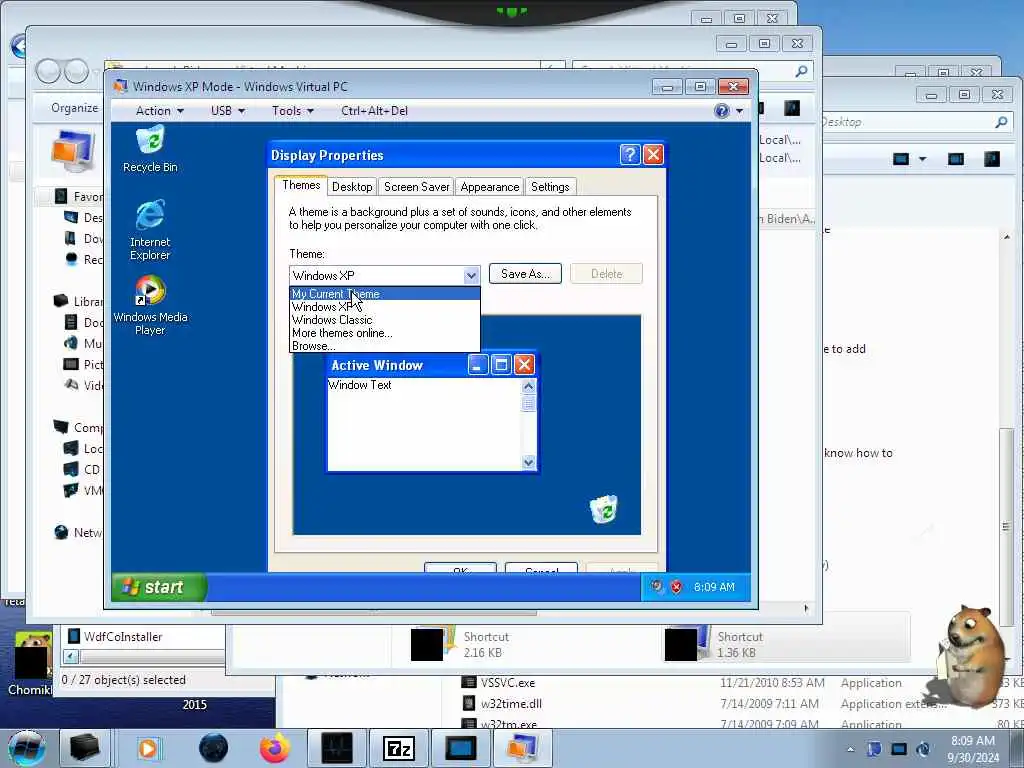Click the search magnifier in the right Explorer window
This screenshot has width=1024, height=768.
coord(1000,121)
